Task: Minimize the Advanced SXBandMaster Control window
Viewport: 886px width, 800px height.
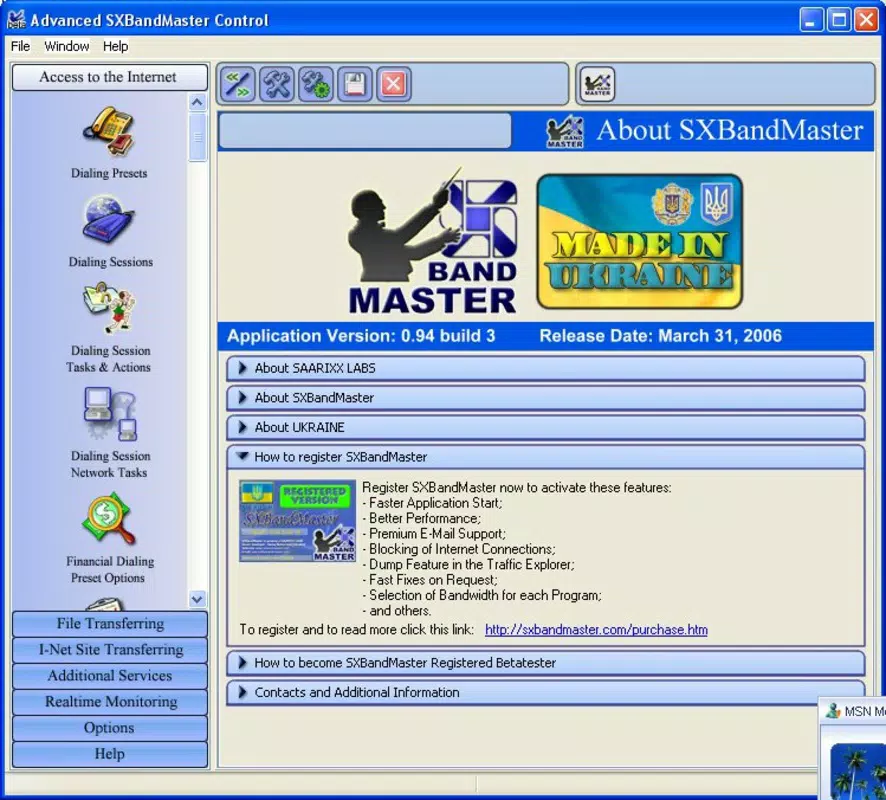Action: pos(811,20)
